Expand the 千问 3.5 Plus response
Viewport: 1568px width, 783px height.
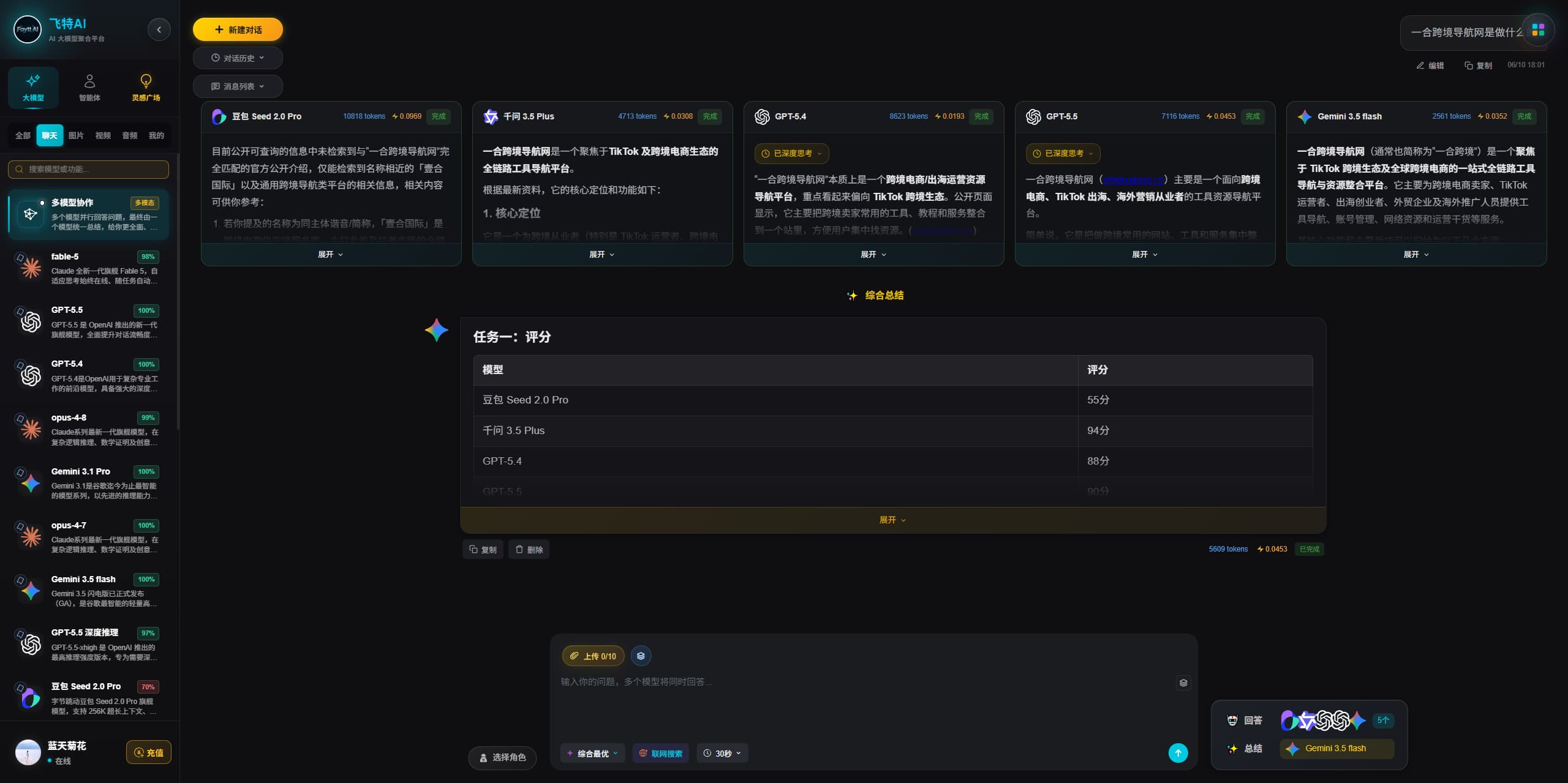602,254
